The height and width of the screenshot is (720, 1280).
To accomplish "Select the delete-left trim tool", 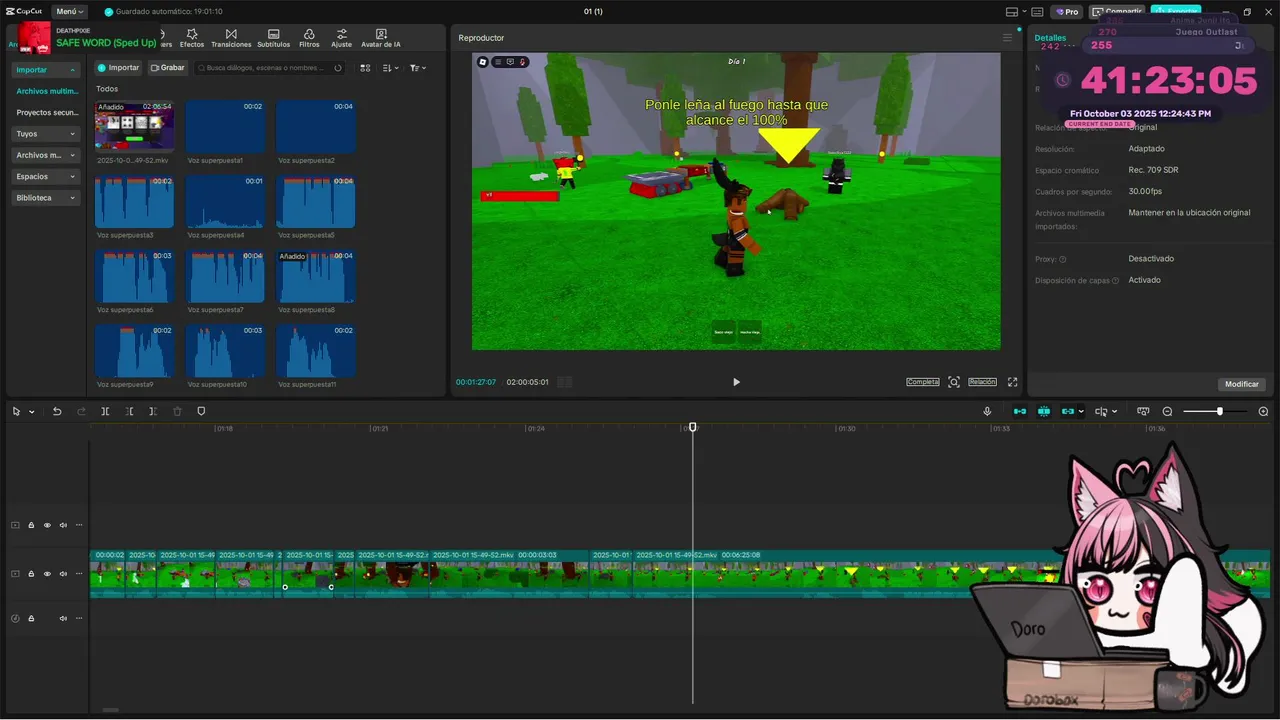I will [129, 411].
